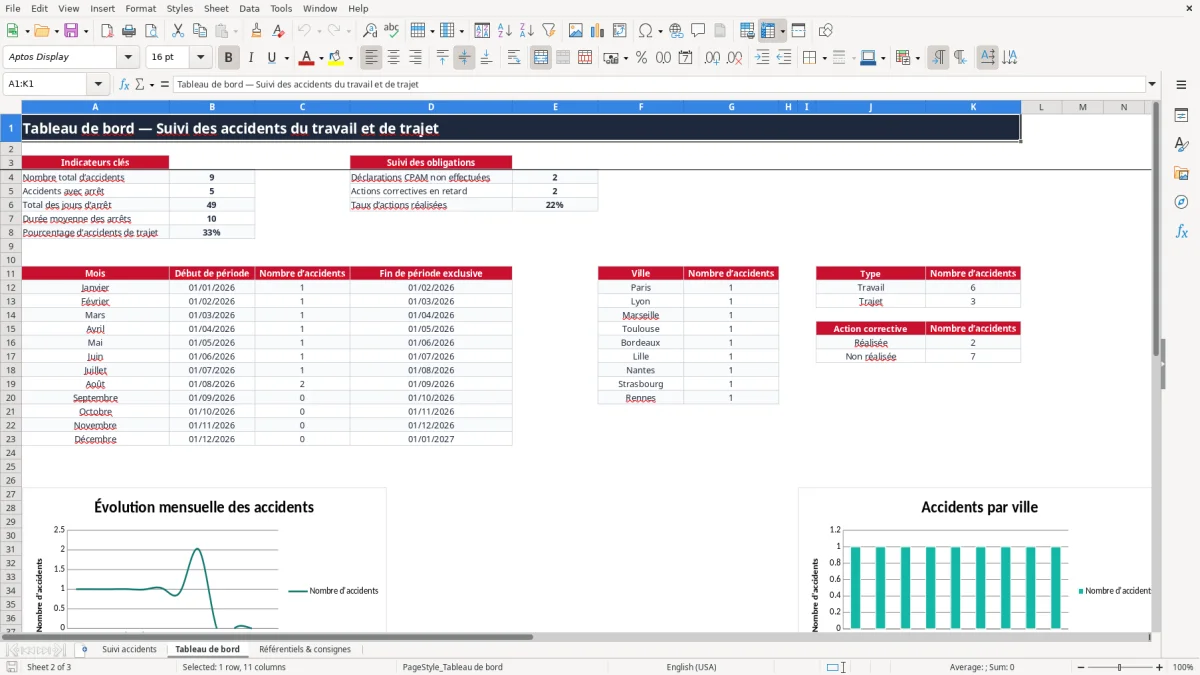Viewport: 1200px width, 675px height.
Task: Click the zoom slider handle
Action: click(1120, 667)
